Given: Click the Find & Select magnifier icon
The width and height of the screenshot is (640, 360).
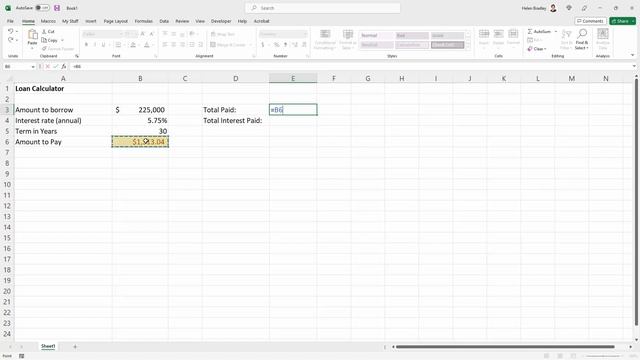Looking at the screenshot, I should point(582,33).
